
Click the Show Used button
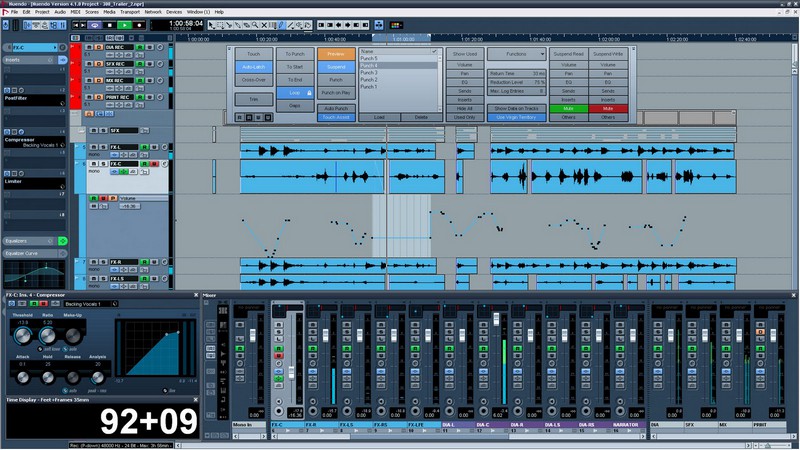coord(465,53)
